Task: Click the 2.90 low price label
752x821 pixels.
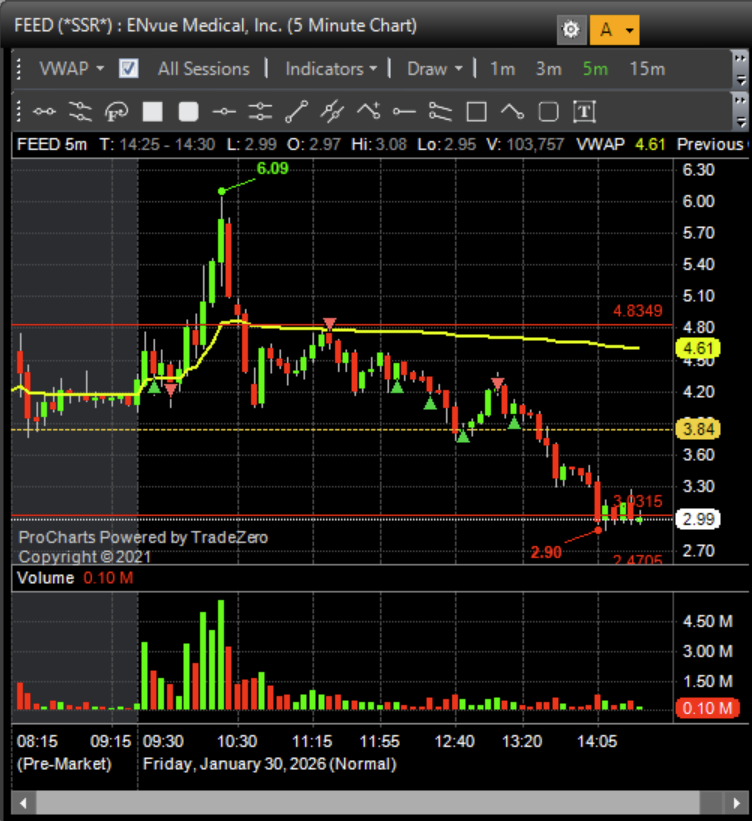Action: pos(546,552)
